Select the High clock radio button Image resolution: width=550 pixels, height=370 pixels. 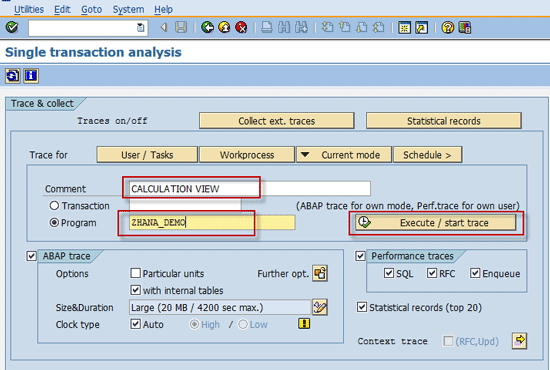point(194,324)
